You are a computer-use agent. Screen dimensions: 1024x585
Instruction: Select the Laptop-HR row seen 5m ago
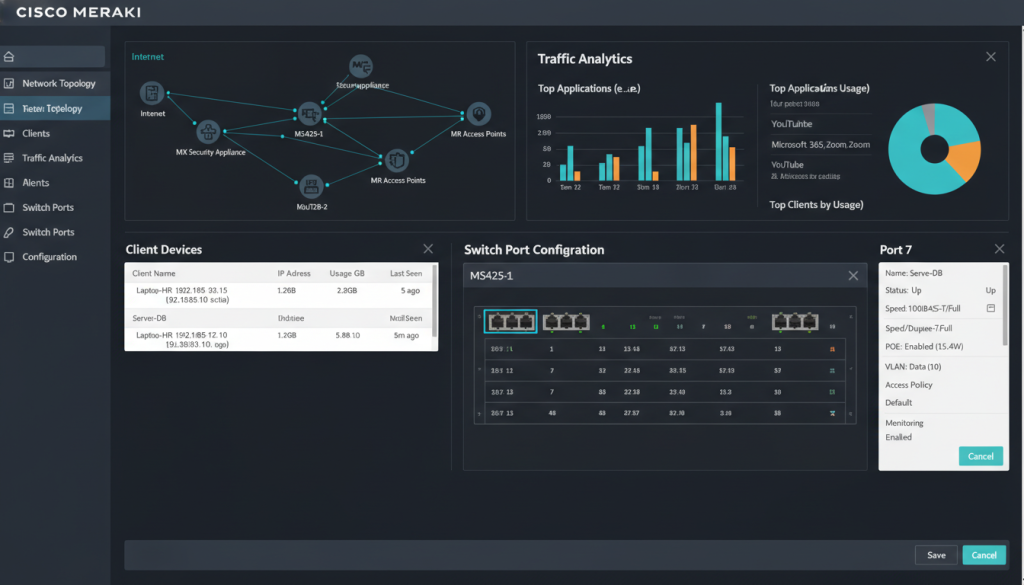pyautogui.click(x=279, y=340)
